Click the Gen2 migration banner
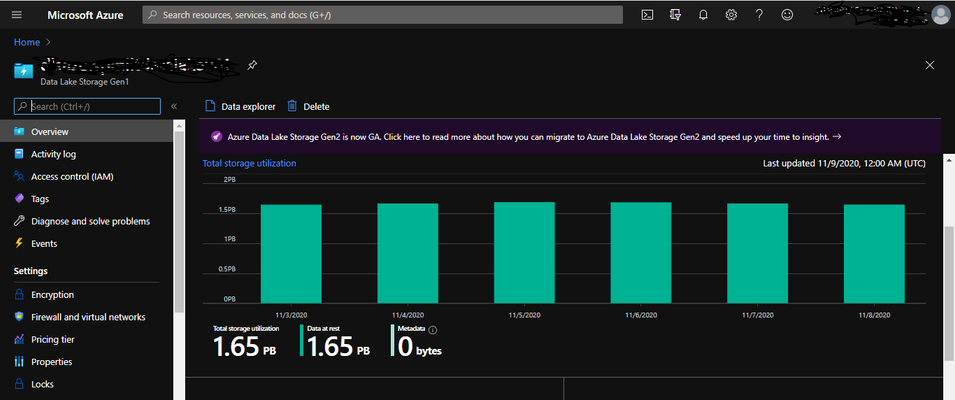 (x=569, y=137)
